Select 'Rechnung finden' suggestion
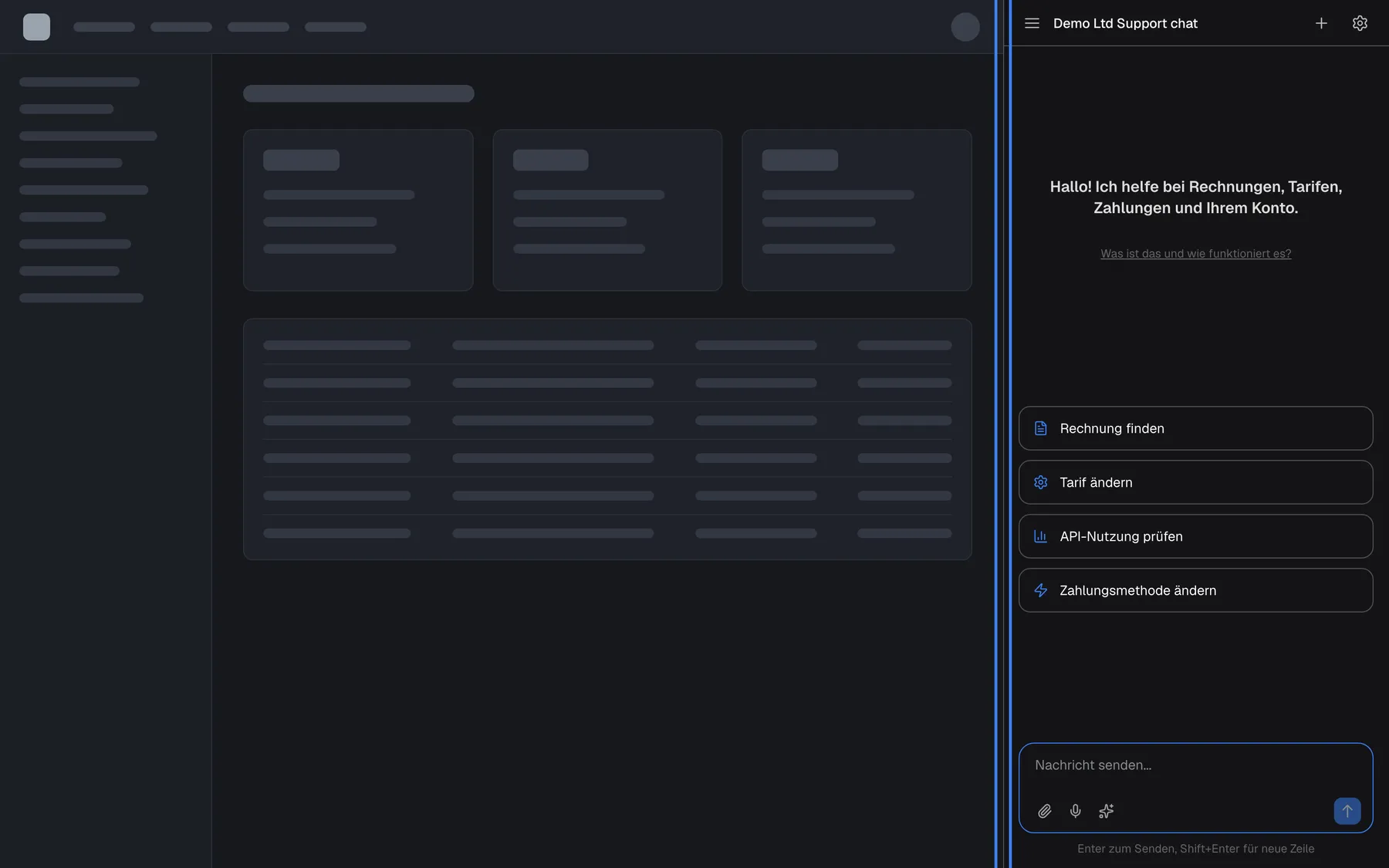Viewport: 1389px width, 868px height. coord(1195,428)
